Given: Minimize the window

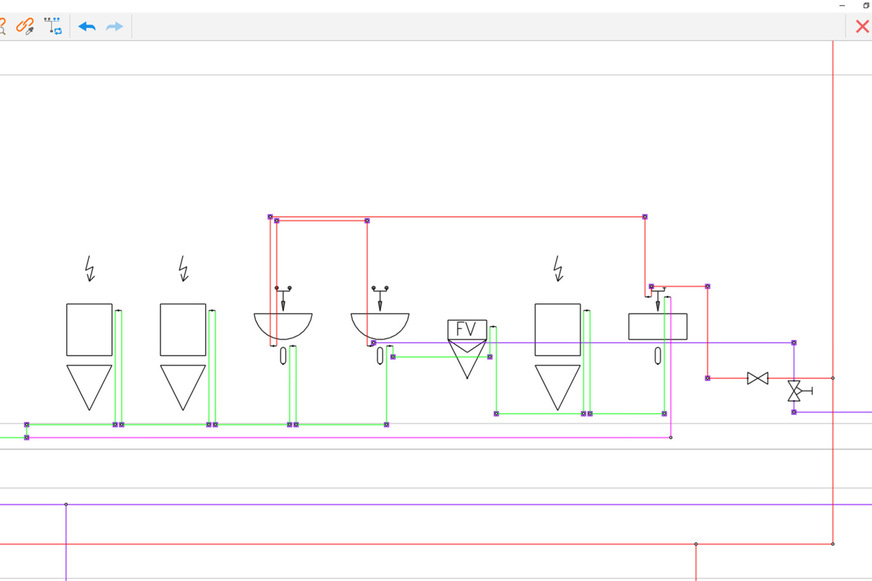Looking at the screenshot, I should coord(842,5).
